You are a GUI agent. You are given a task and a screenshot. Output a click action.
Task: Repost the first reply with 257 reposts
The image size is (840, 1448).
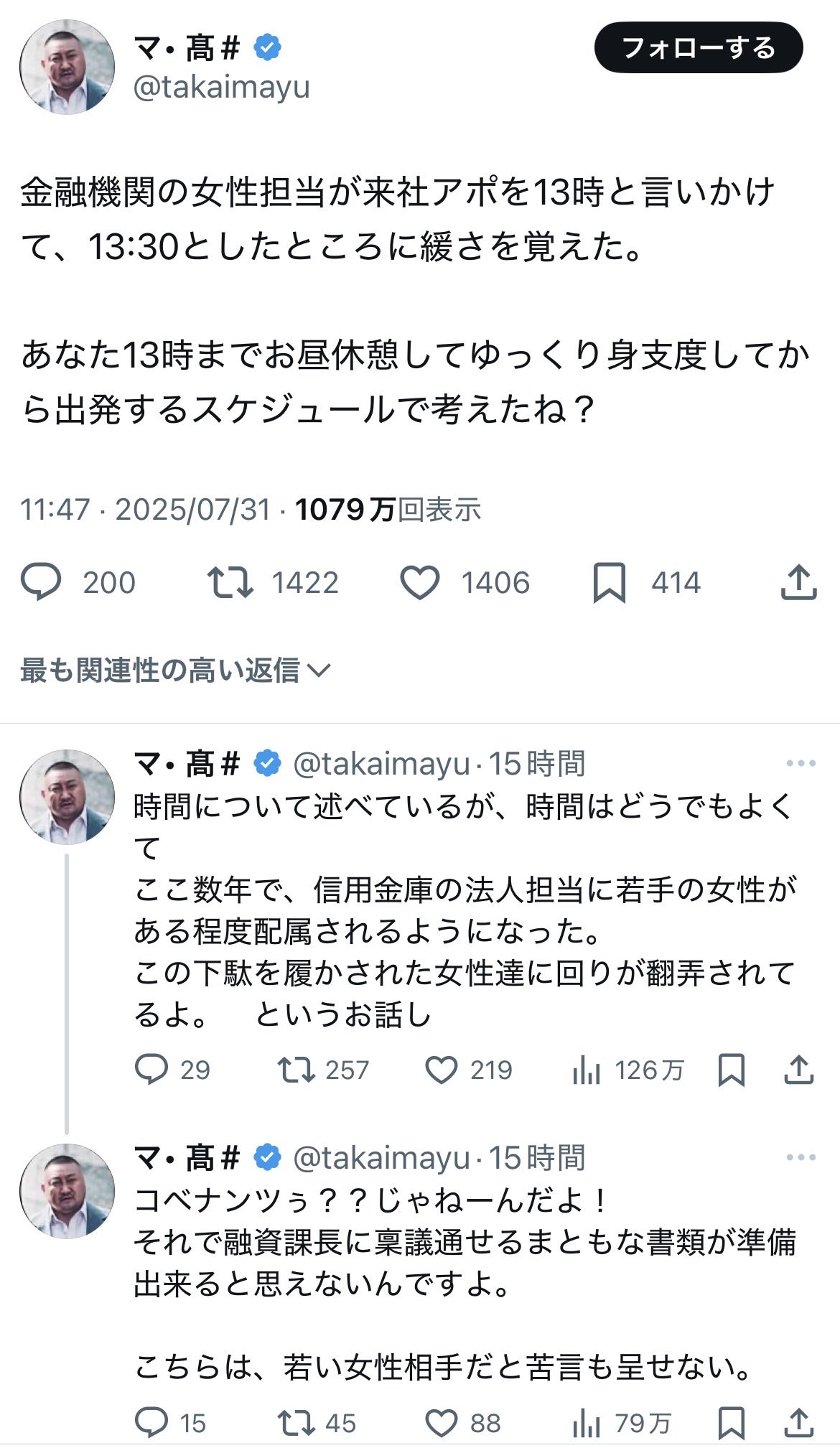296,1070
